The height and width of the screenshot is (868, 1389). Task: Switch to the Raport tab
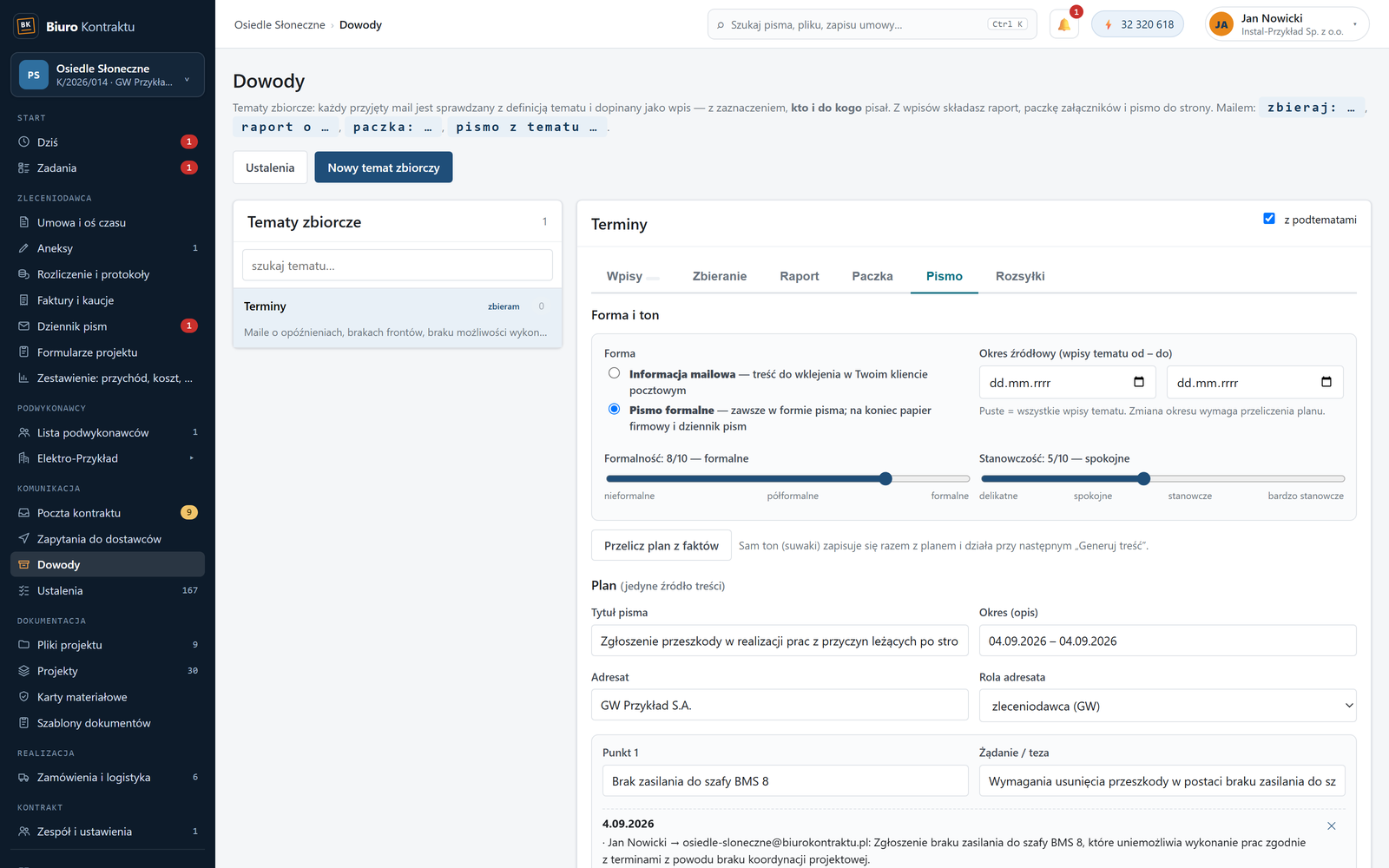click(x=800, y=276)
